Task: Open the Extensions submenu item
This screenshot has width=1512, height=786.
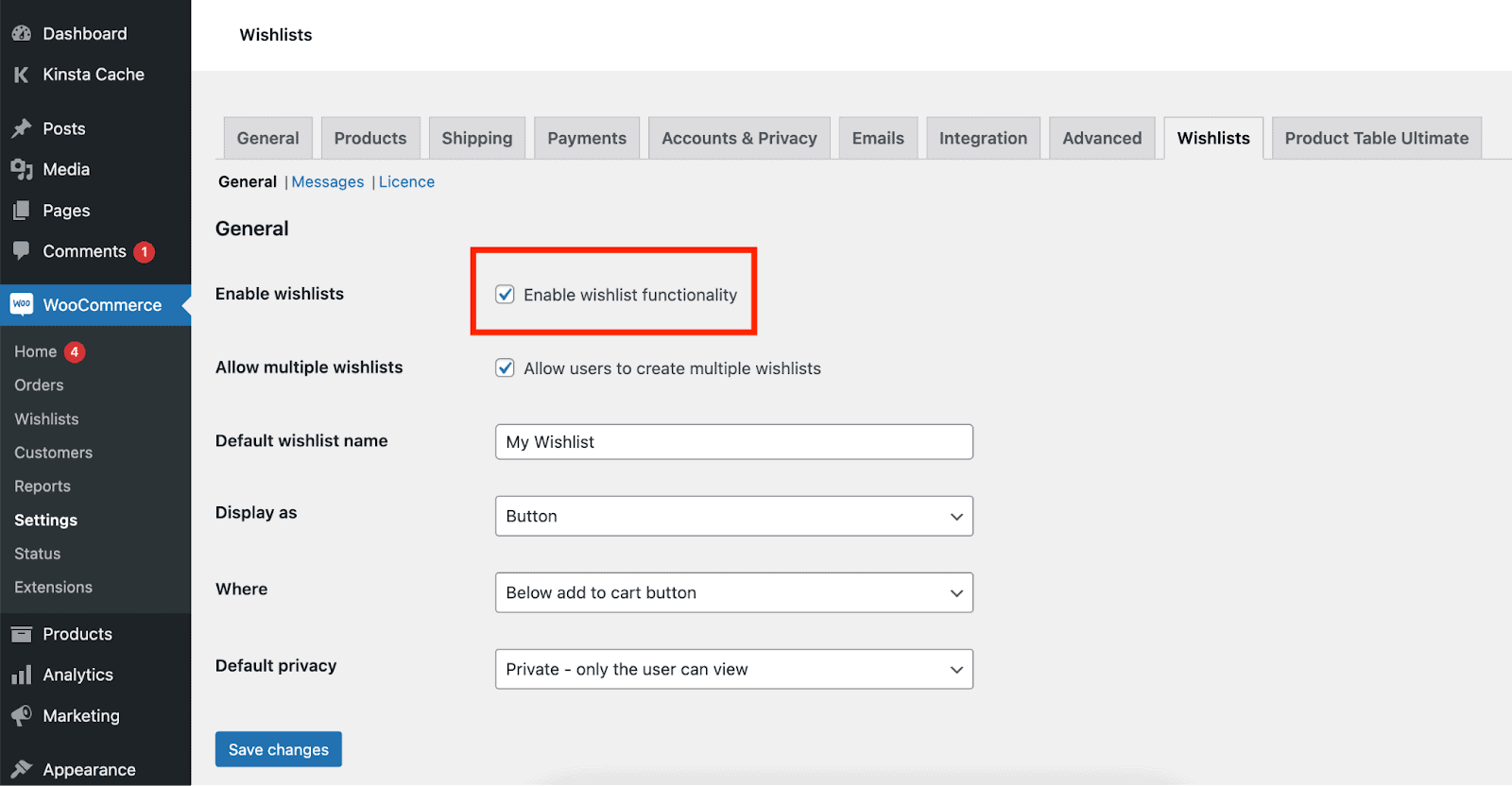Action: point(53,588)
